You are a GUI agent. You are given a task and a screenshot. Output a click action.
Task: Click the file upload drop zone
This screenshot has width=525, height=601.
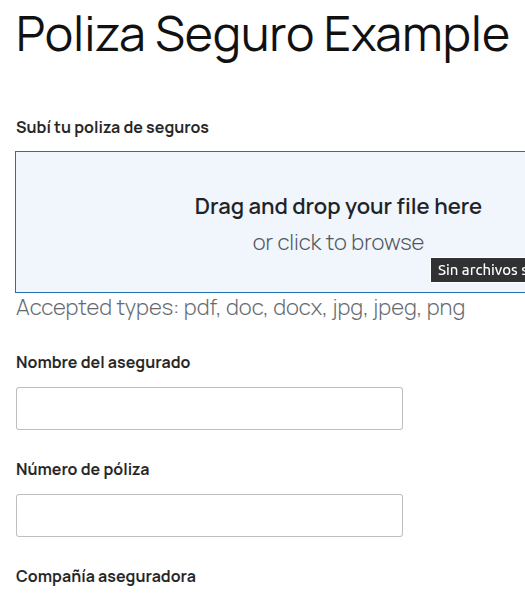point(270,222)
